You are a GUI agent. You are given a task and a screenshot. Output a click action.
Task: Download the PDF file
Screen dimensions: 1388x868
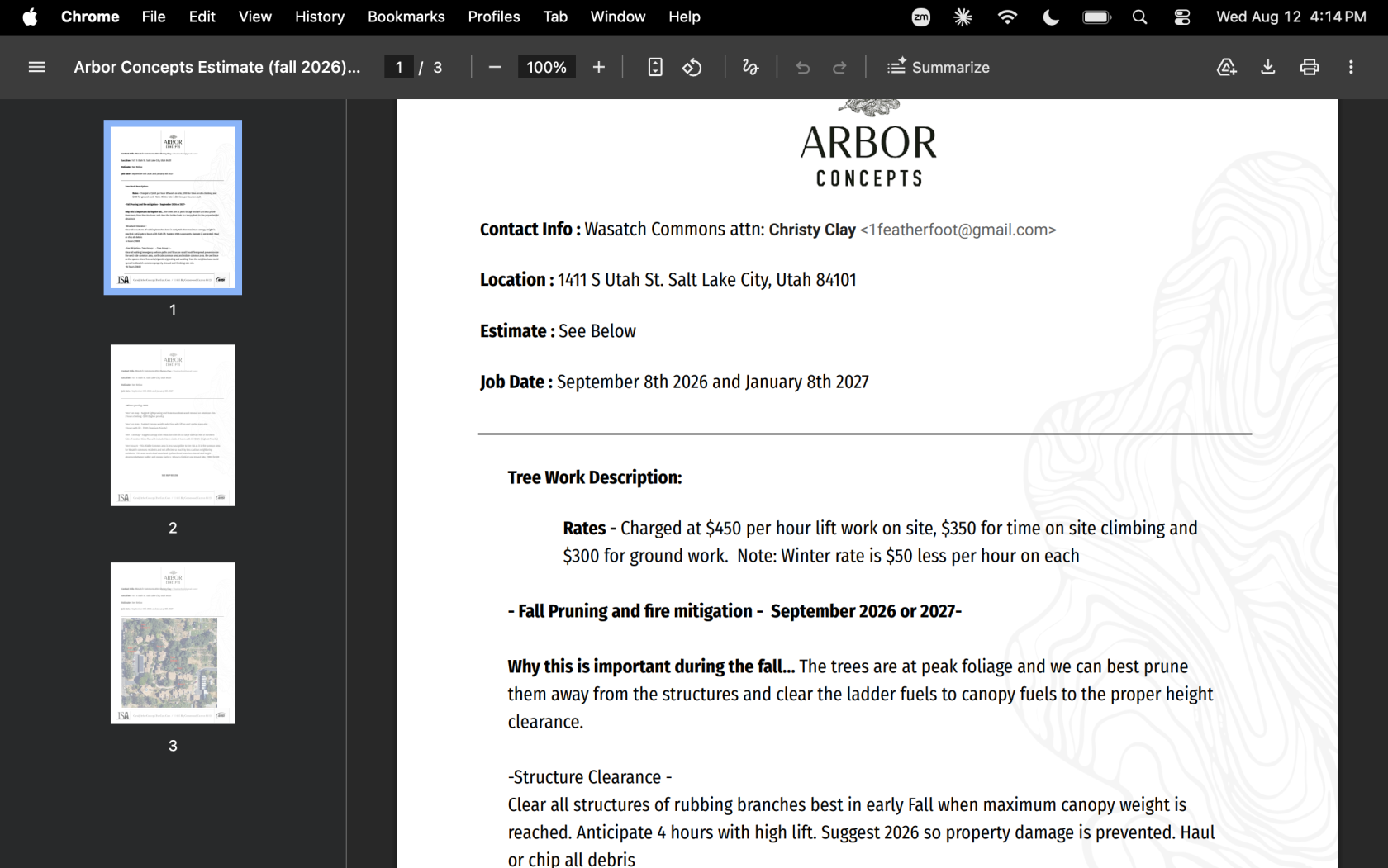pyautogui.click(x=1268, y=67)
